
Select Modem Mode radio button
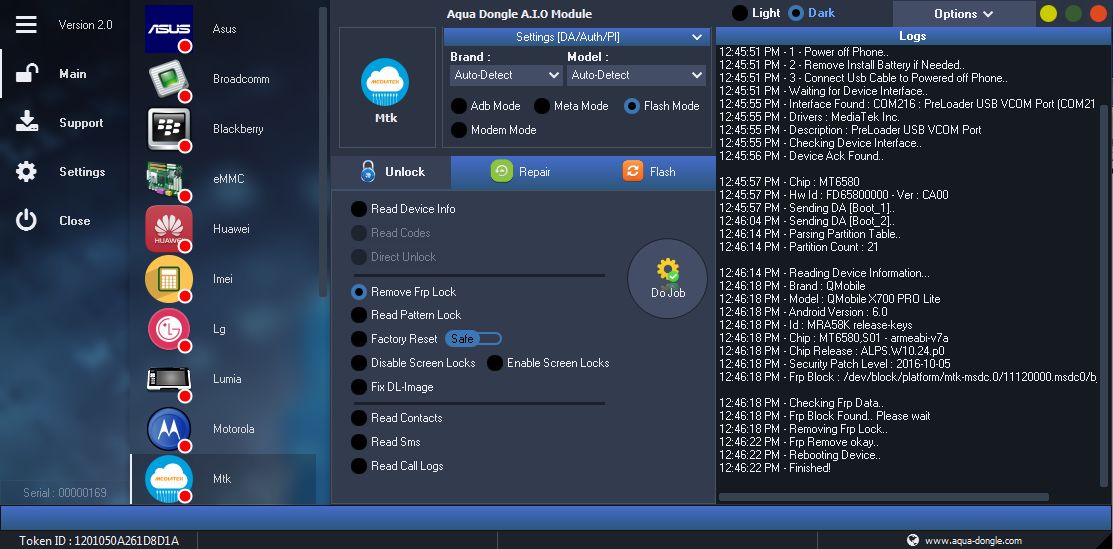459,130
